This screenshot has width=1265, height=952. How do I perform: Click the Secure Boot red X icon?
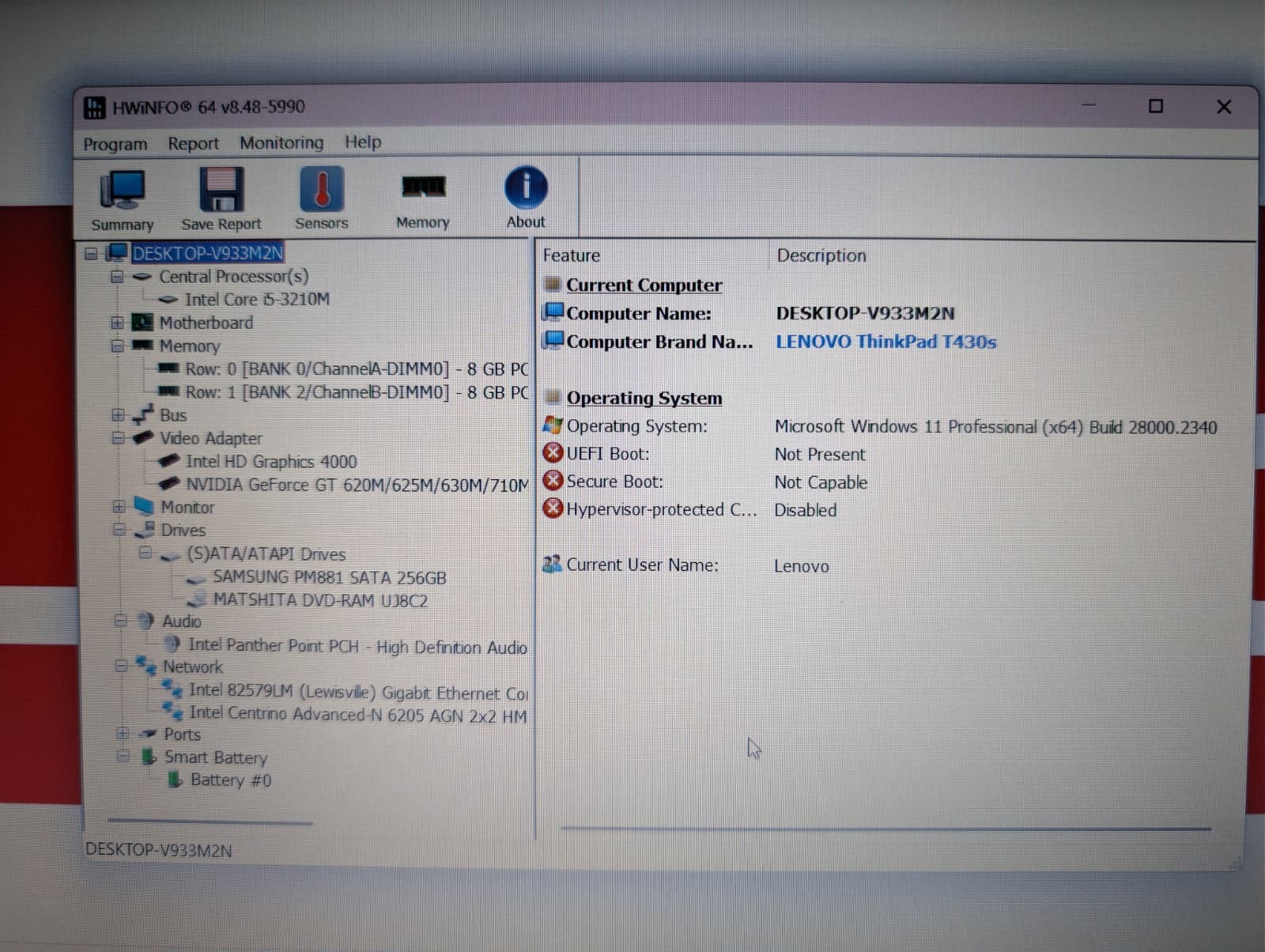coord(553,481)
